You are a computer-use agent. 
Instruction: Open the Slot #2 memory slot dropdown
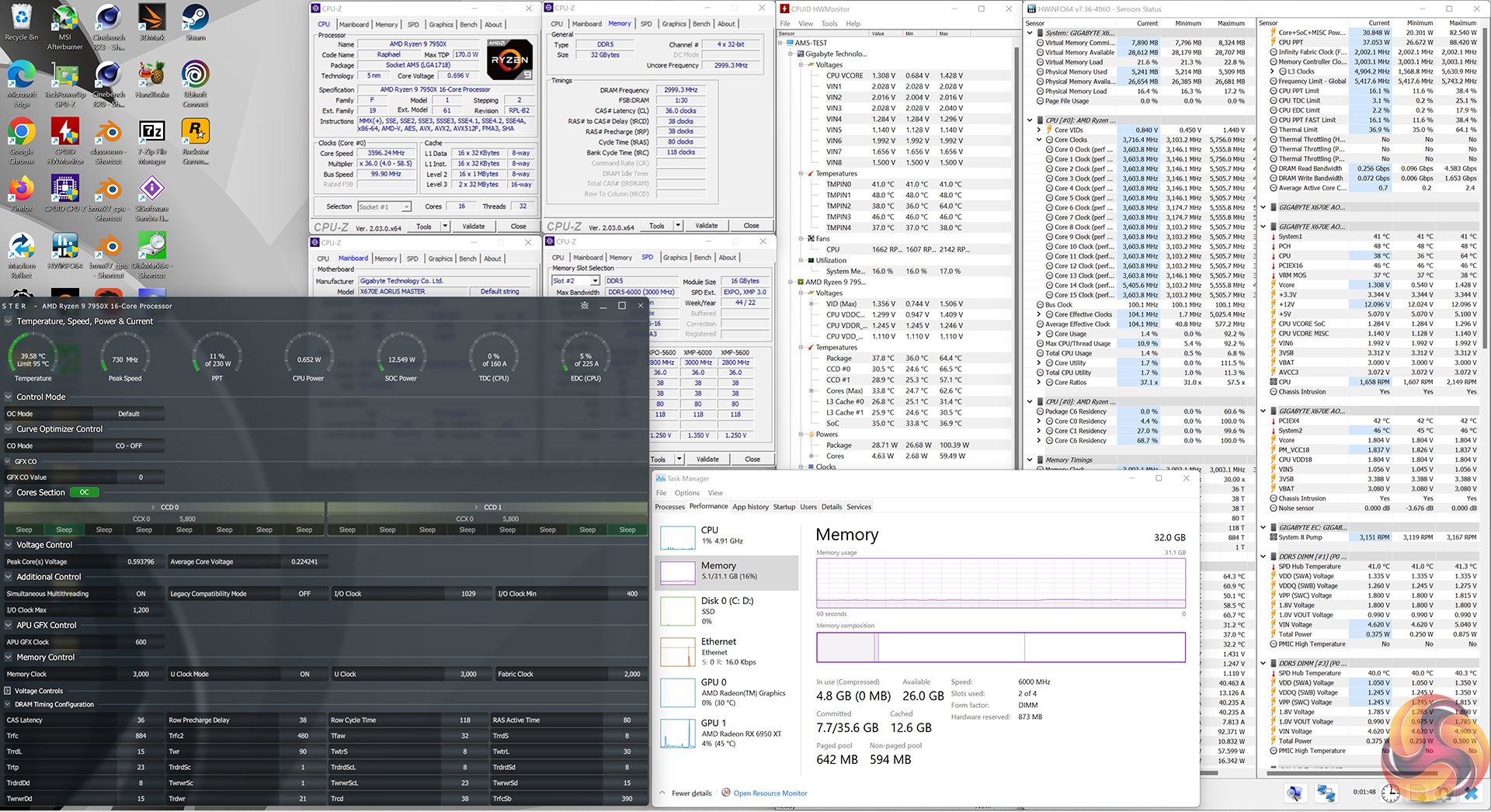pos(595,281)
